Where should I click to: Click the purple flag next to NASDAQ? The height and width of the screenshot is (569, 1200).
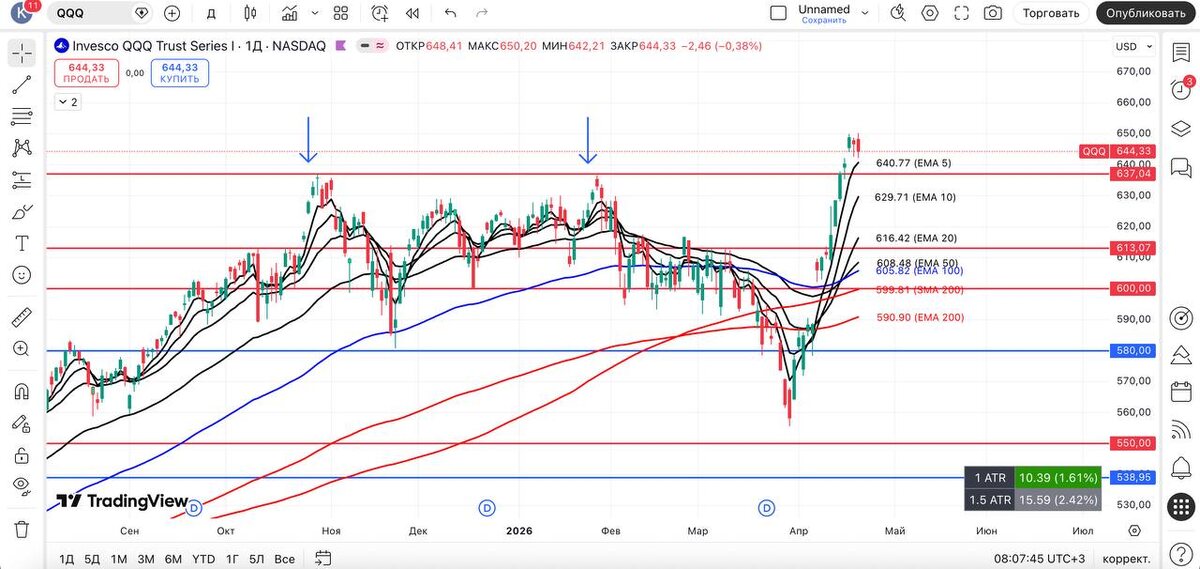340,45
